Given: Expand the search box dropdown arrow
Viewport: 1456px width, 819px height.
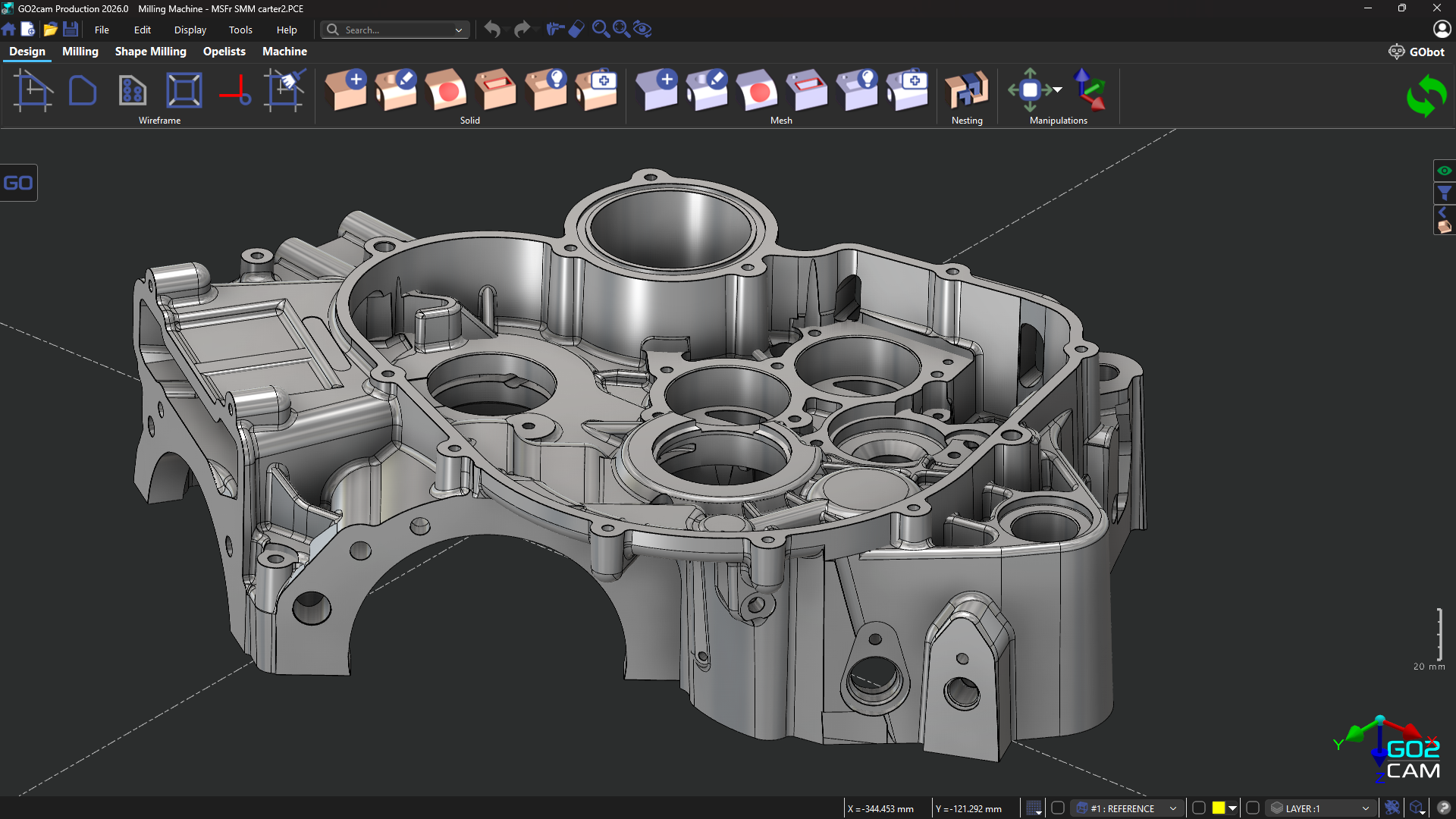Looking at the screenshot, I should tap(459, 30).
